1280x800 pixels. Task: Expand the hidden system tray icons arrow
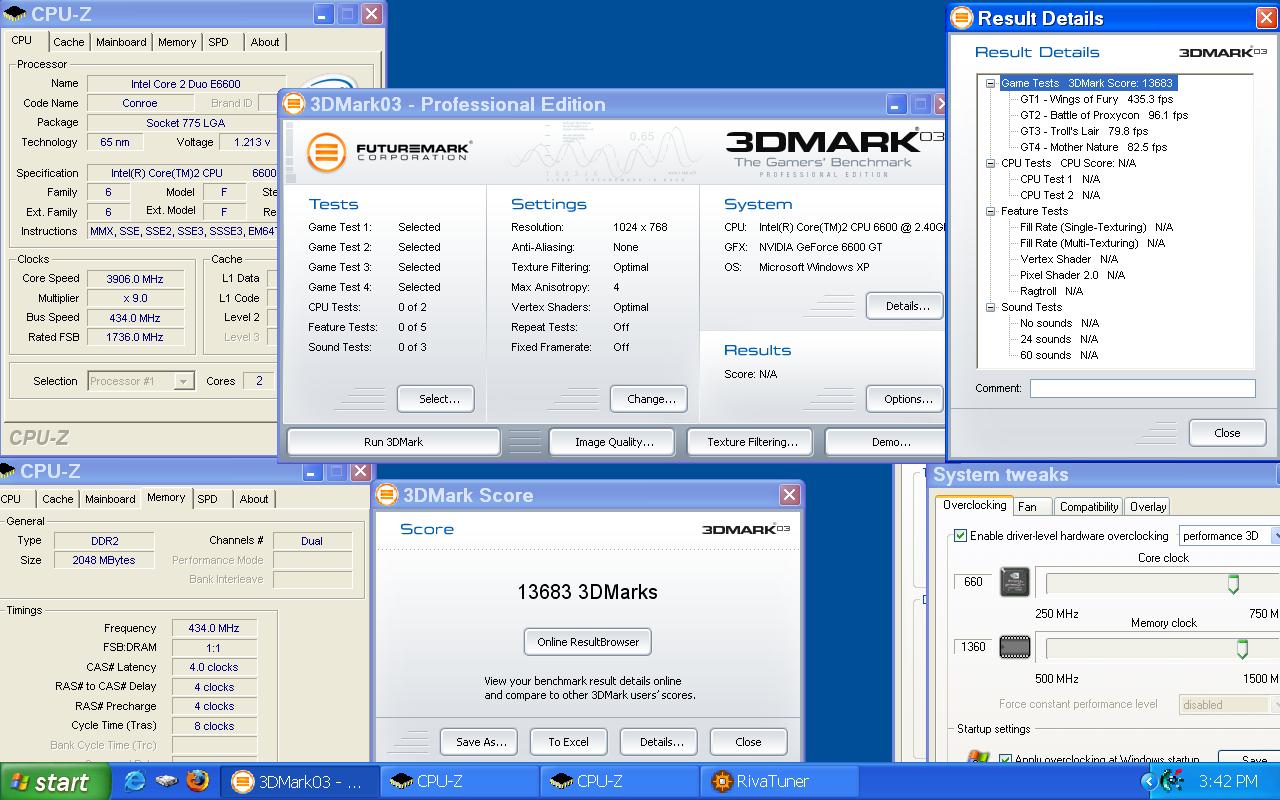(x=1149, y=782)
